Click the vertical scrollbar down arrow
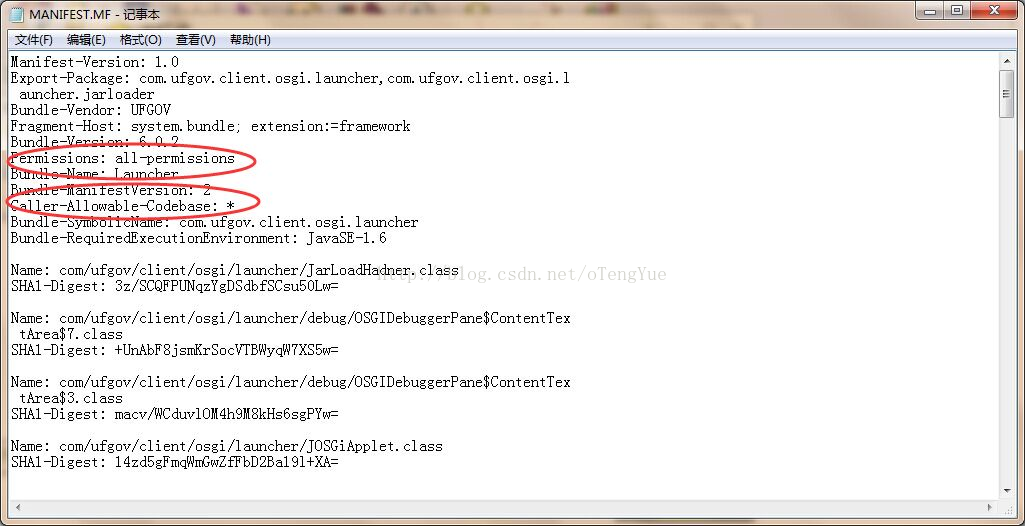This screenshot has height=526, width=1025. 1006,491
